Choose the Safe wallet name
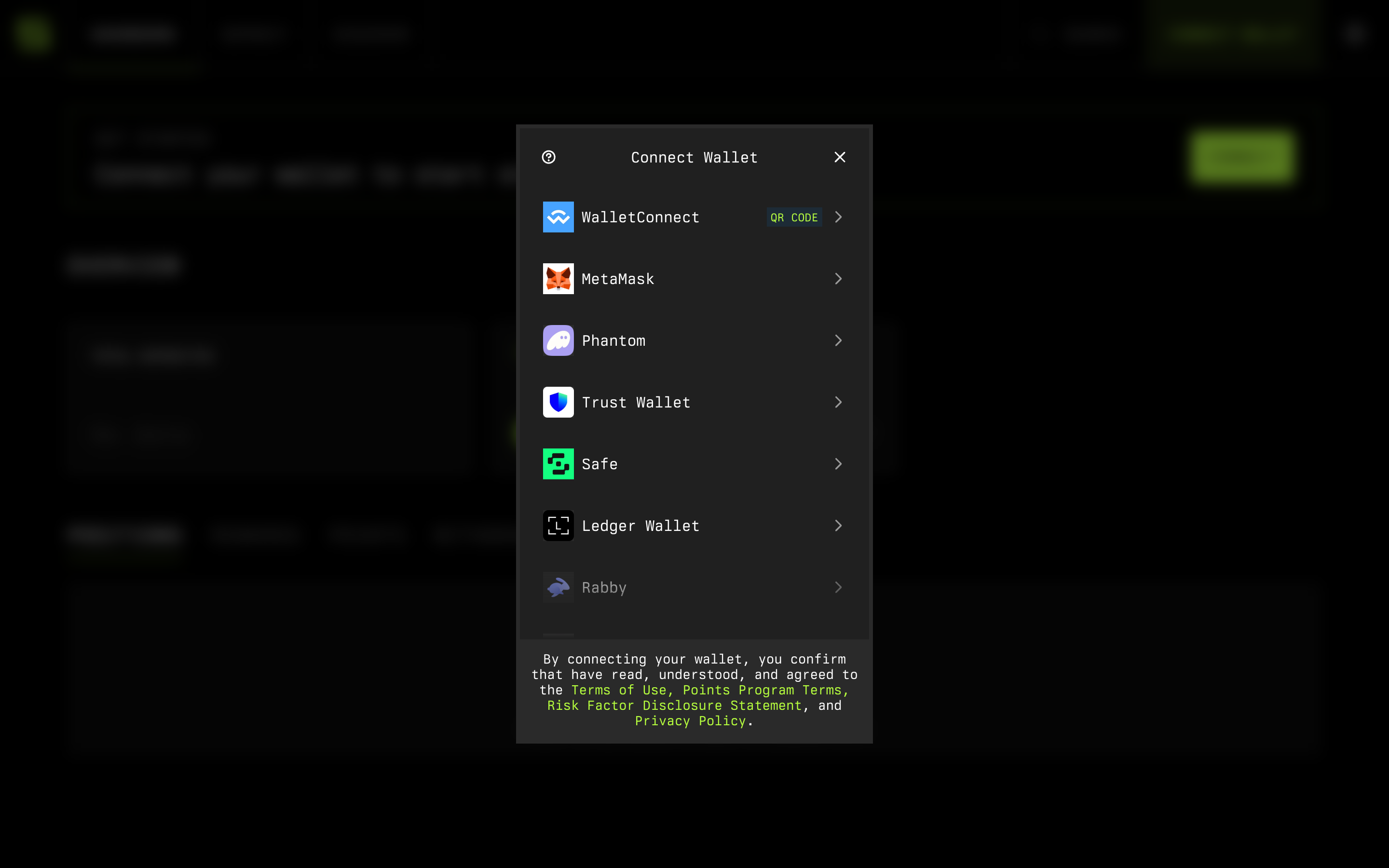 pos(600,464)
